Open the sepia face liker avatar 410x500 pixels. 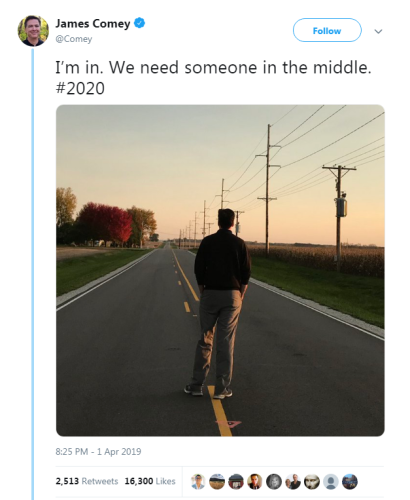312,482
